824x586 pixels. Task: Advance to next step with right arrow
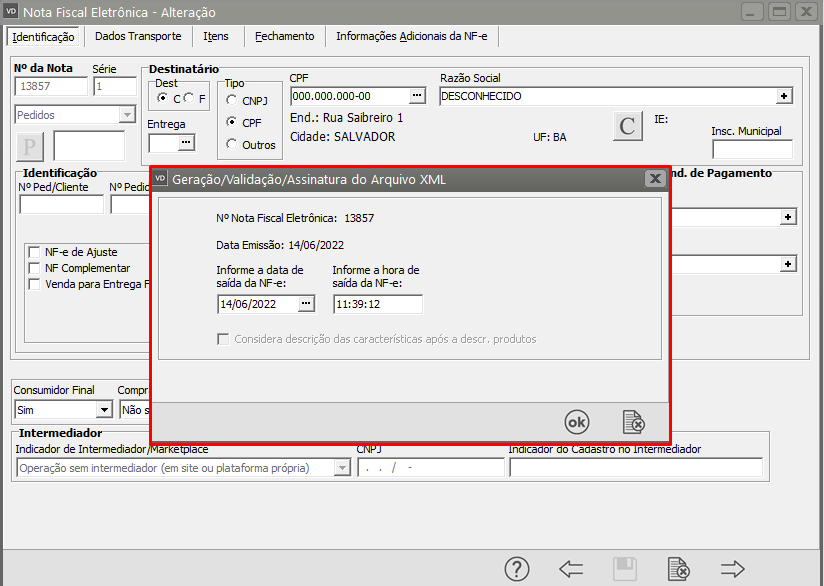[x=733, y=569]
